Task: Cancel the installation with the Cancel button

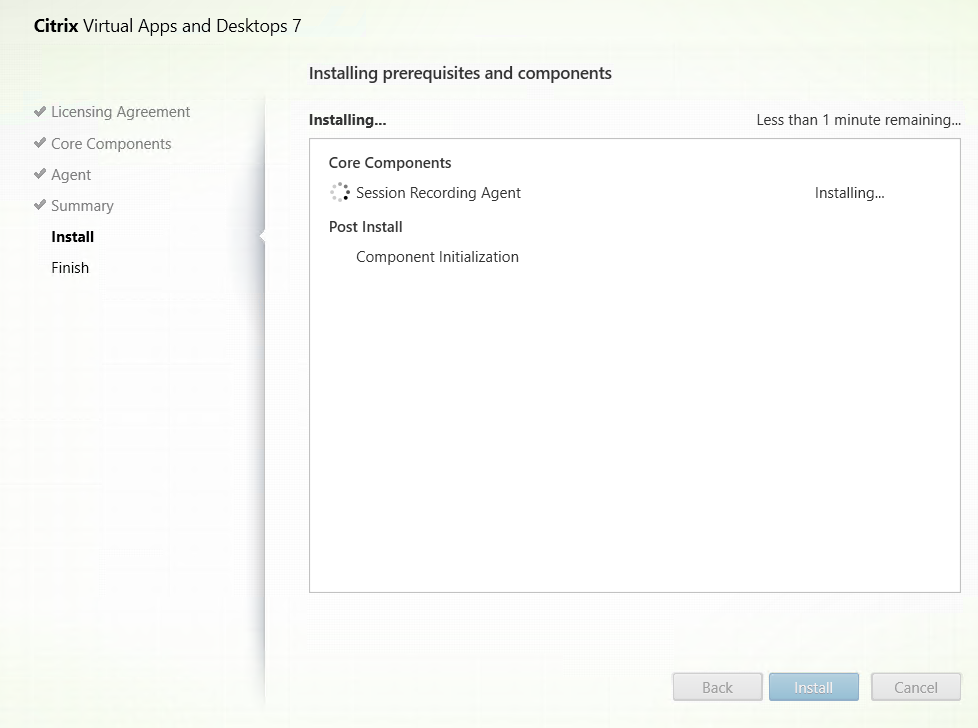Action: 915,687
